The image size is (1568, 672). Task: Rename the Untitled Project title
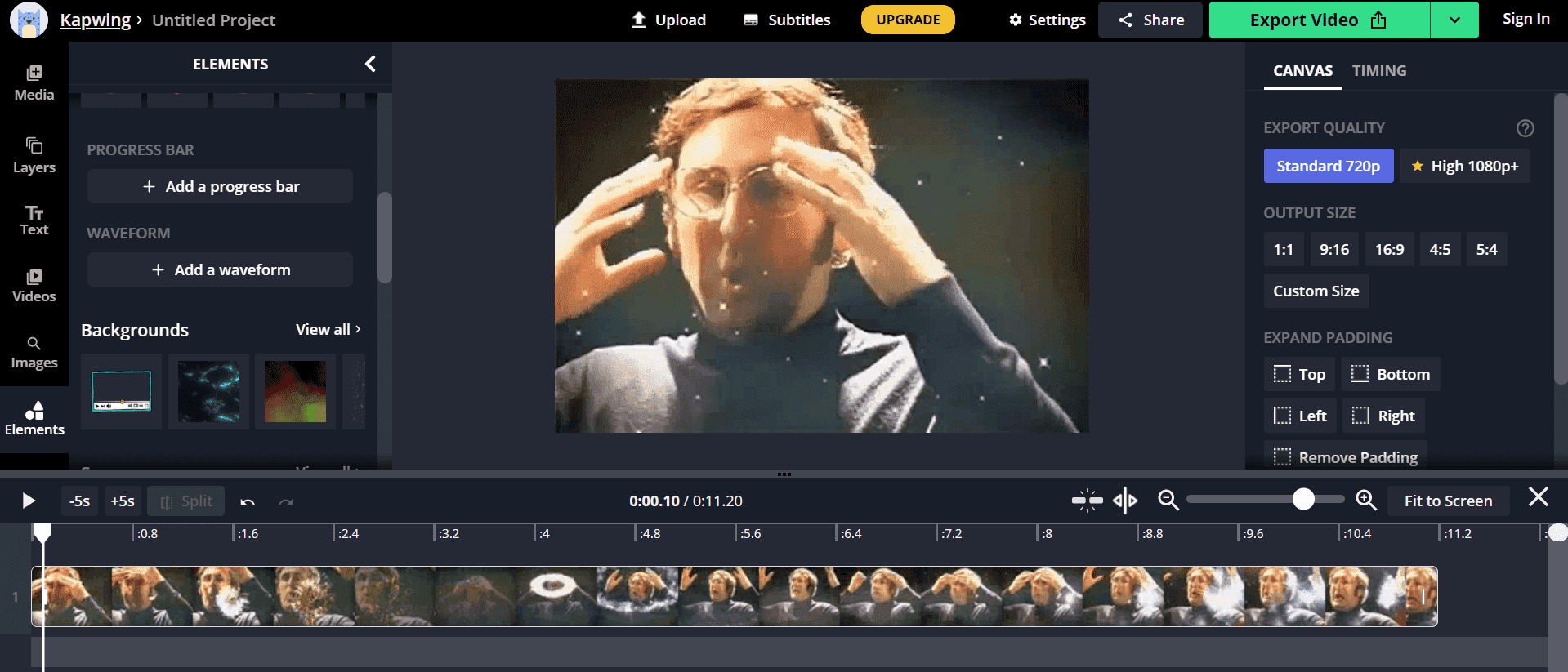pyautogui.click(x=213, y=20)
